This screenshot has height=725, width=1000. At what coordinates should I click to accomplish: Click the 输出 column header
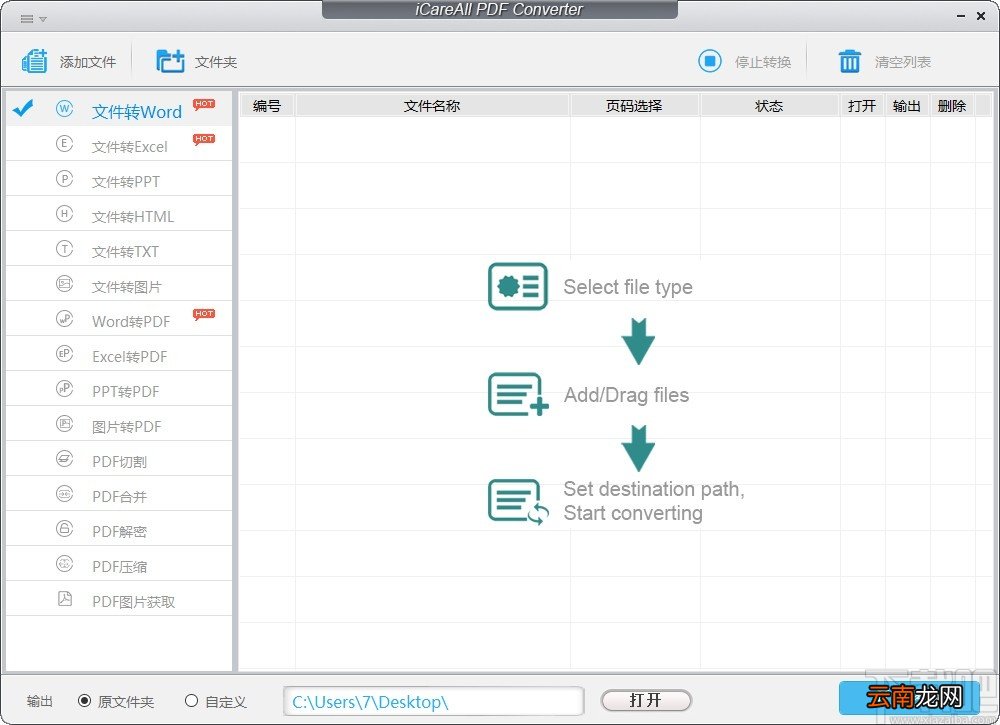tap(907, 105)
